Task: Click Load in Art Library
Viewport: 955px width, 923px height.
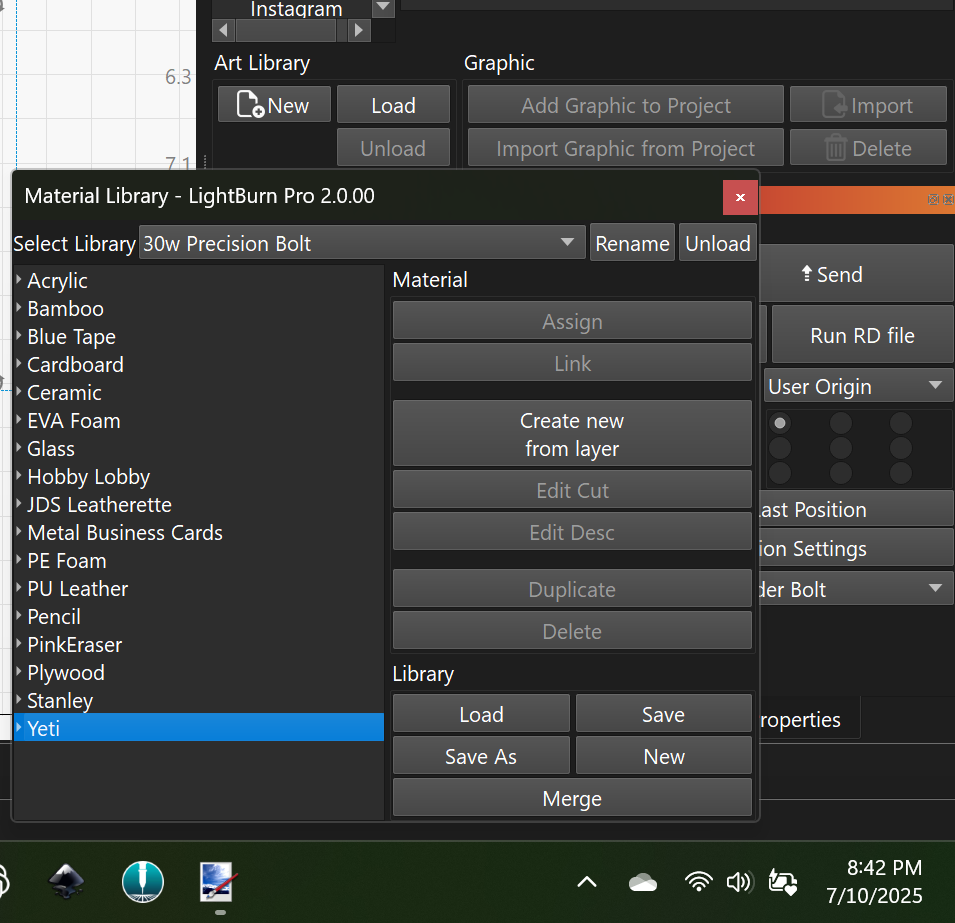Action: pos(393,105)
